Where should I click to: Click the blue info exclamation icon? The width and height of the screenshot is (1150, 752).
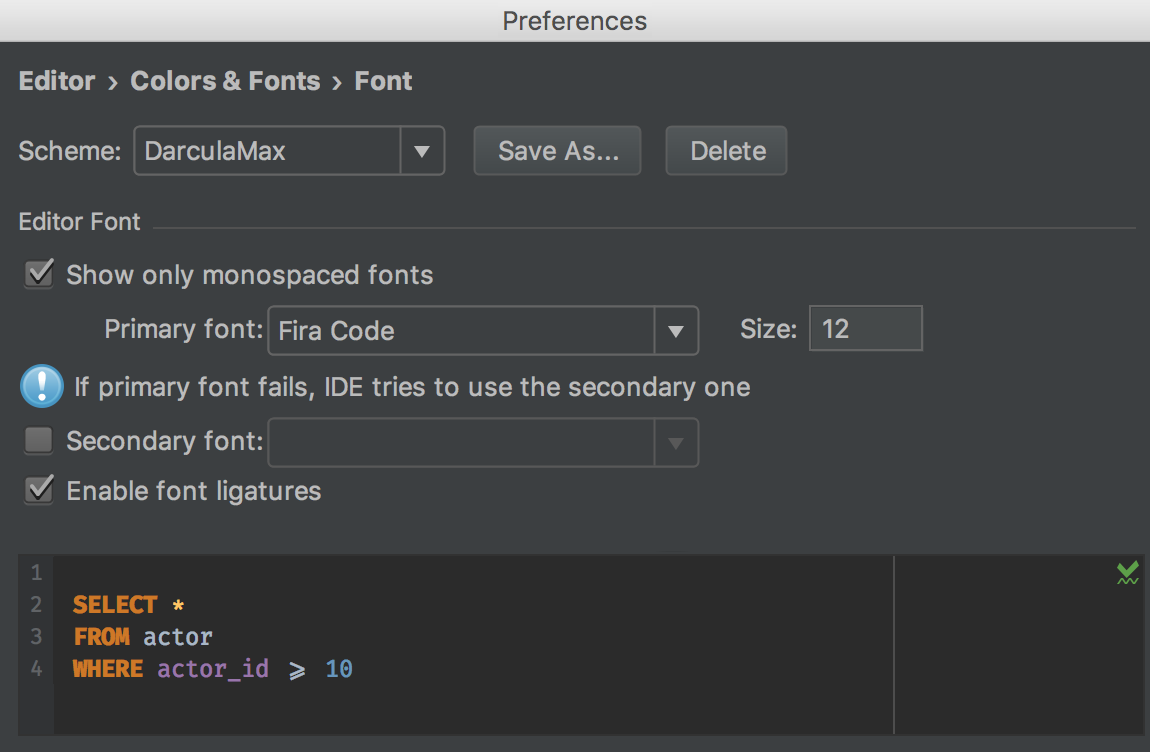42,386
